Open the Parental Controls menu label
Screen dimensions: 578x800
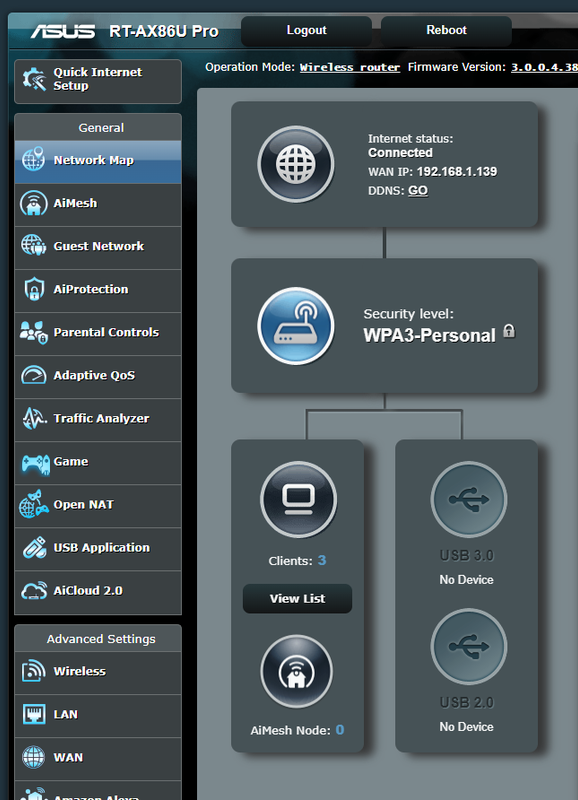click(x=106, y=332)
